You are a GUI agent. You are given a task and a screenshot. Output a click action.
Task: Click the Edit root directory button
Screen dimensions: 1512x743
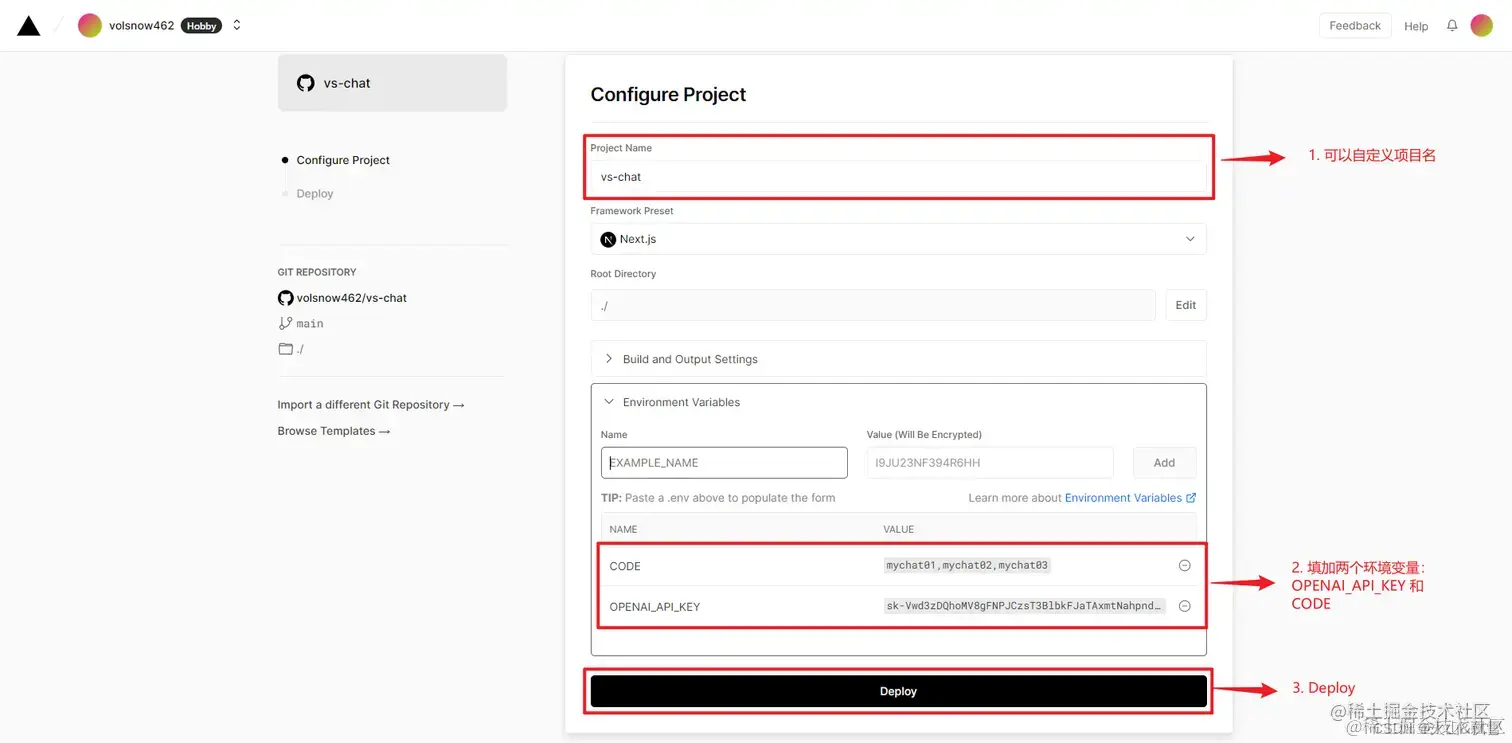coord(1186,305)
